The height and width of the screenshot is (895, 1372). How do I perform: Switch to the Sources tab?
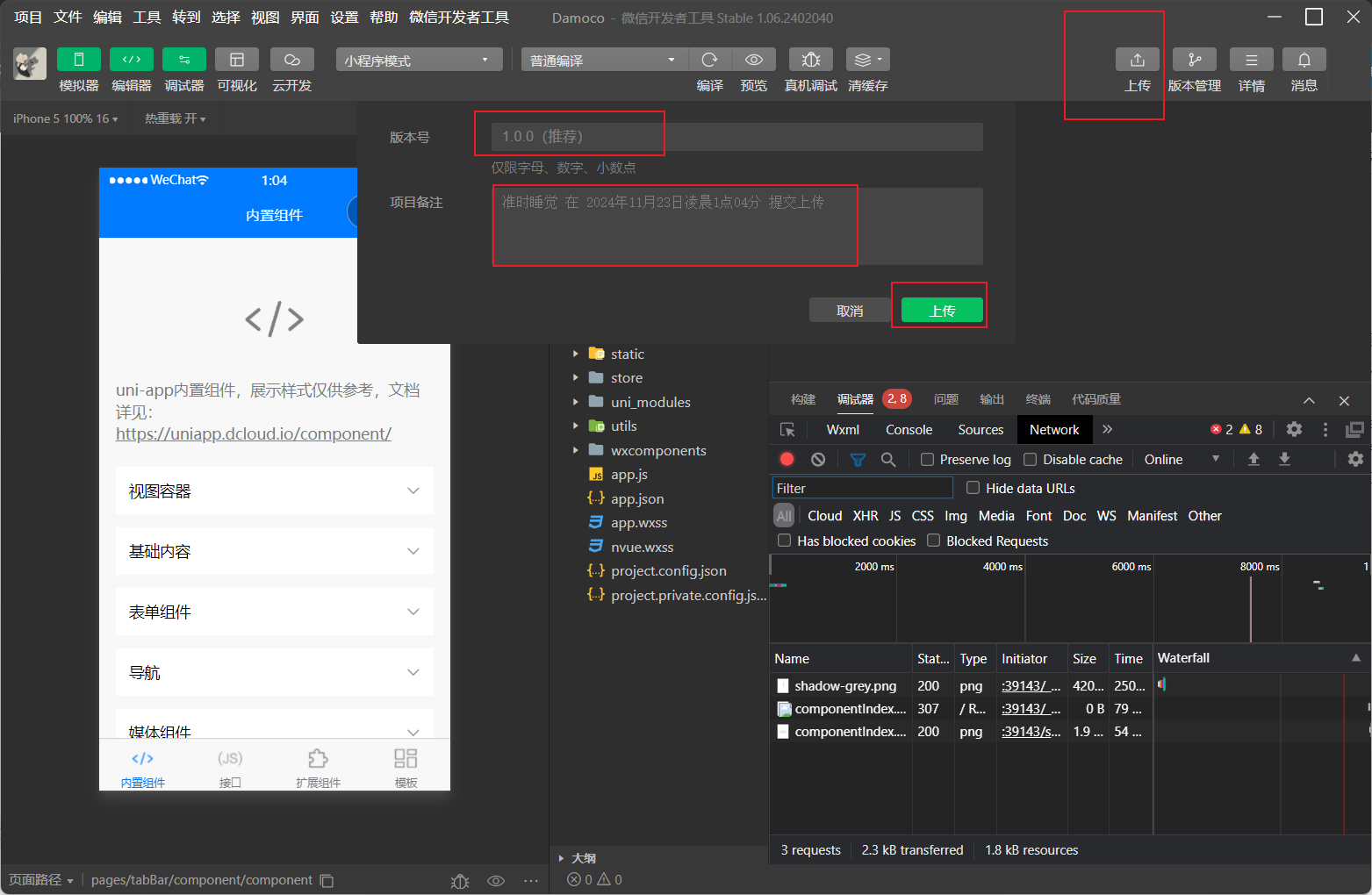[981, 429]
